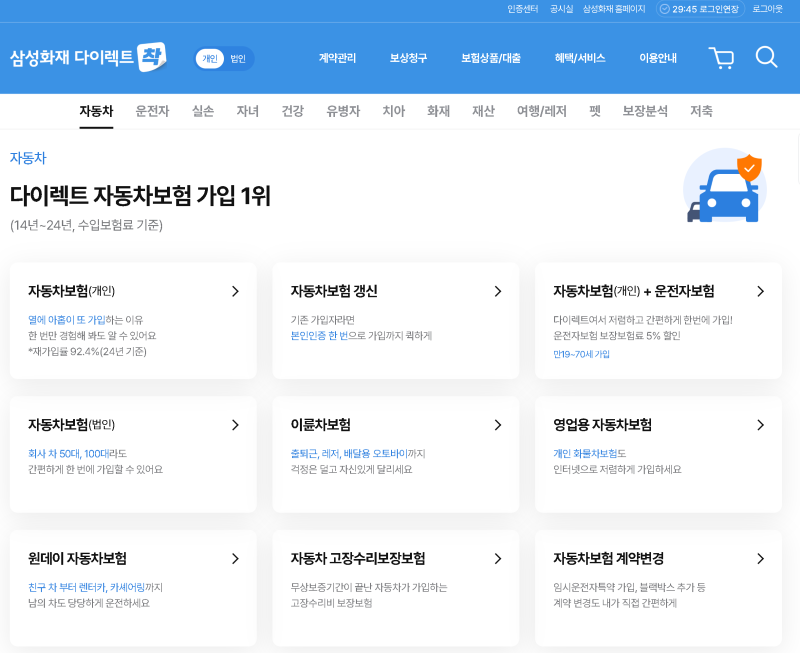Open the shopping cart icon
This screenshot has width=800, height=653.
click(x=721, y=58)
